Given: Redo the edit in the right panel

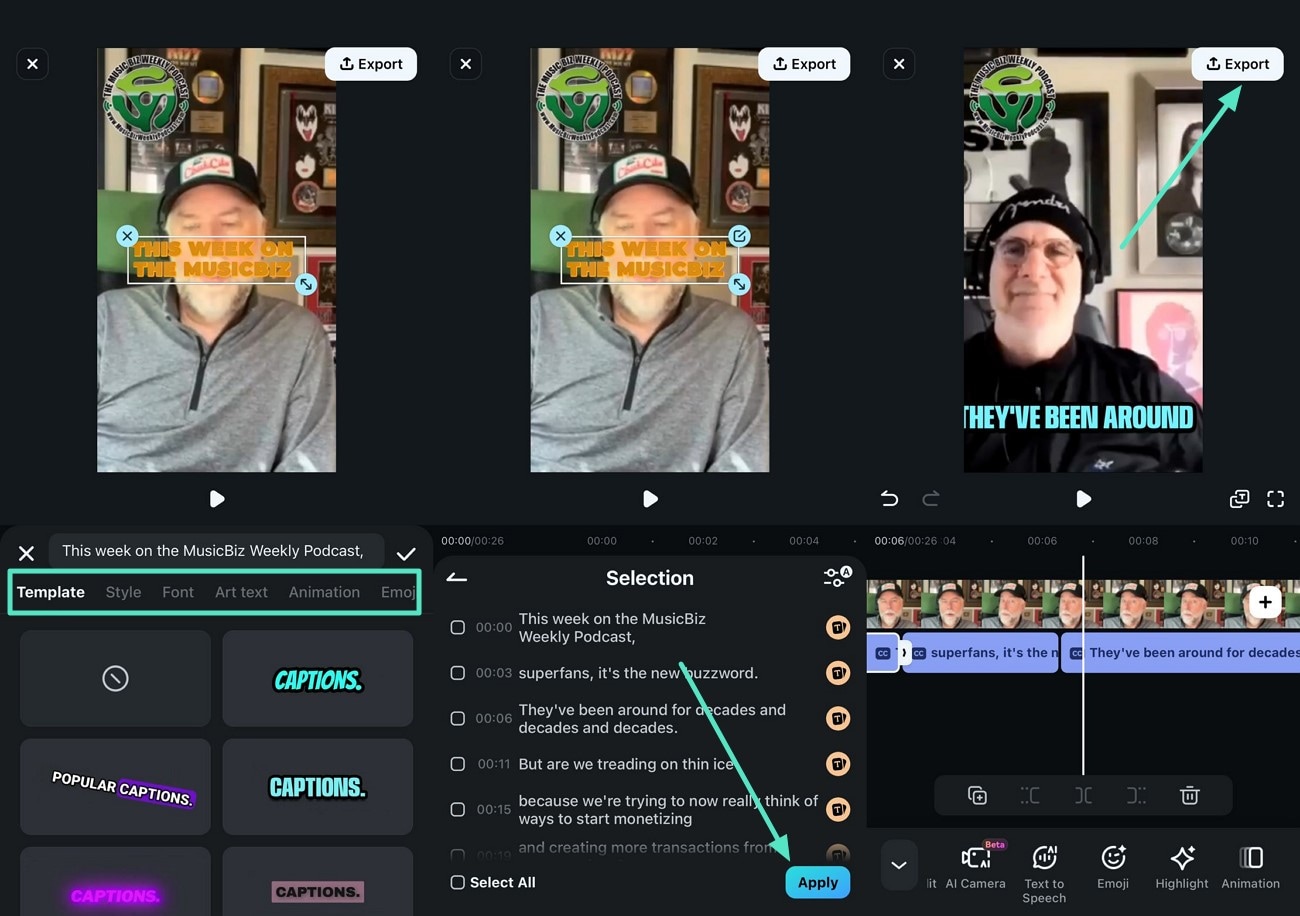Looking at the screenshot, I should (930, 499).
